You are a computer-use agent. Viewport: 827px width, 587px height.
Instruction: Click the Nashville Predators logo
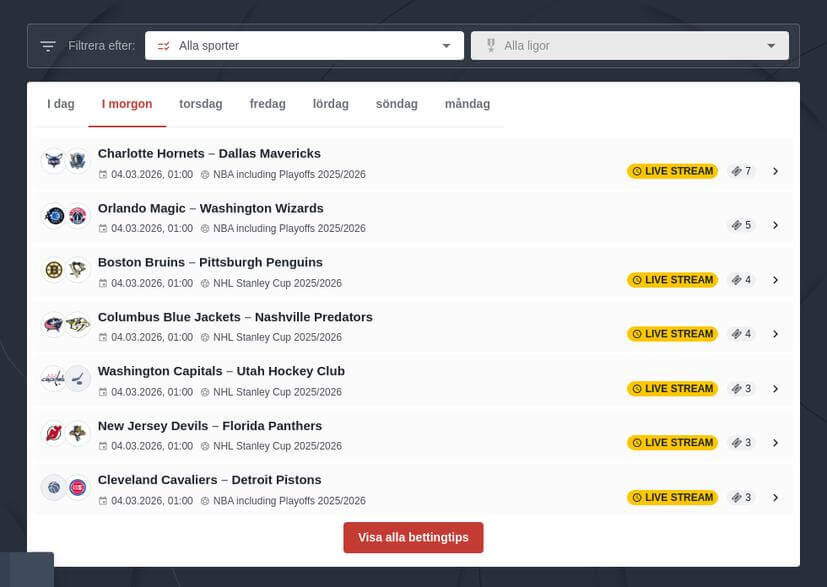tap(78, 324)
